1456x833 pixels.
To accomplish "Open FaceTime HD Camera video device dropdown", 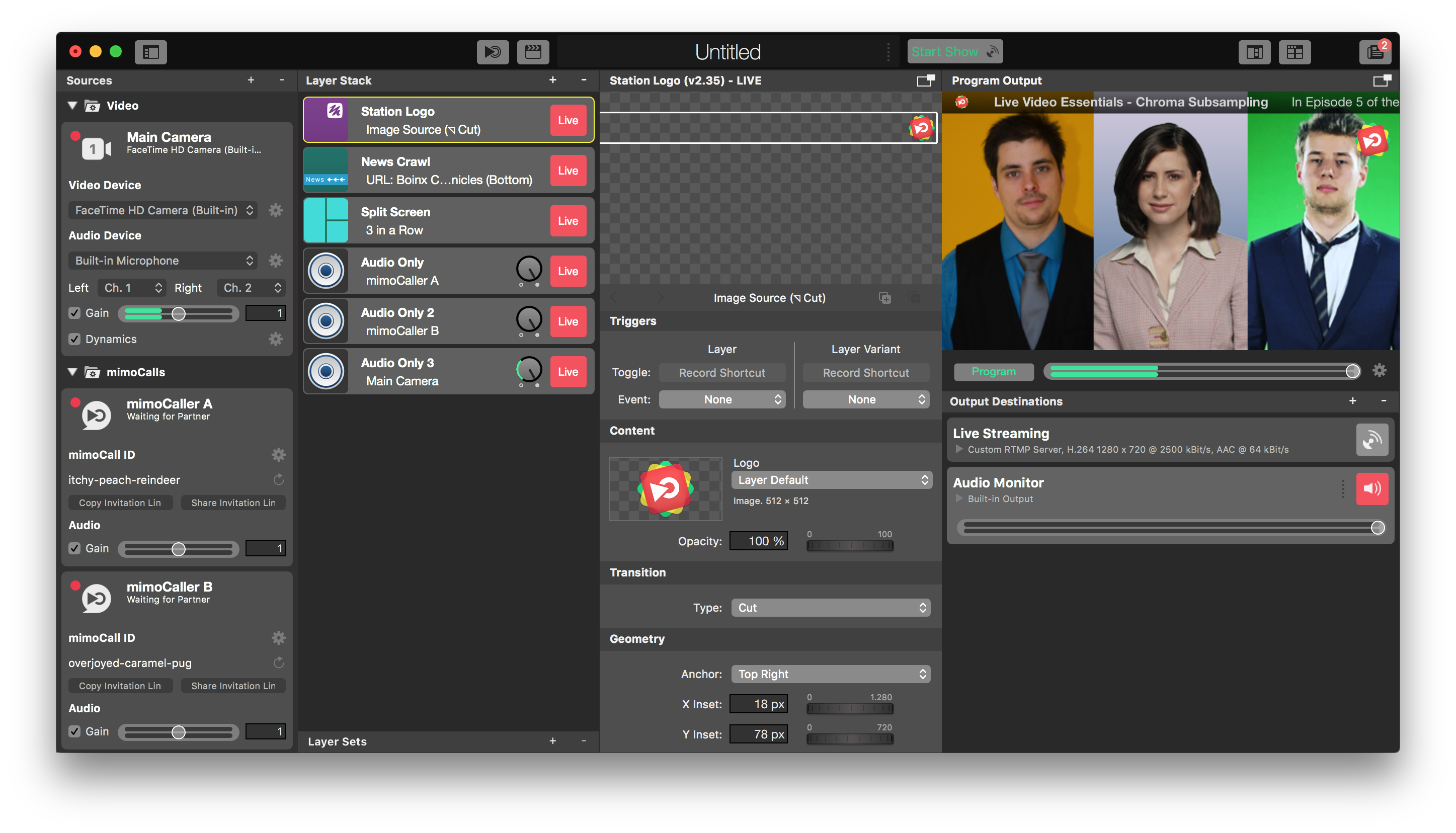I will (x=163, y=210).
